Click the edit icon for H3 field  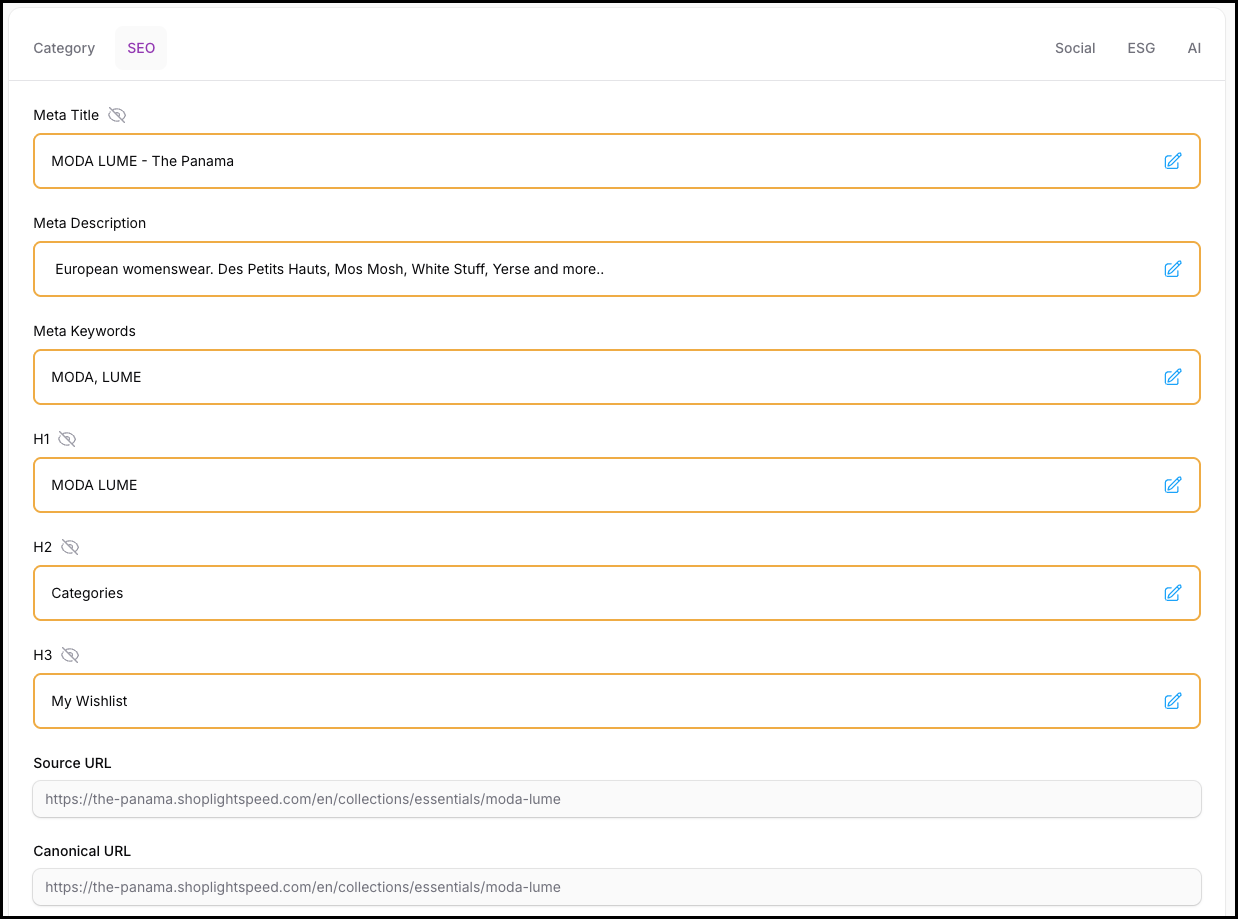click(1172, 701)
